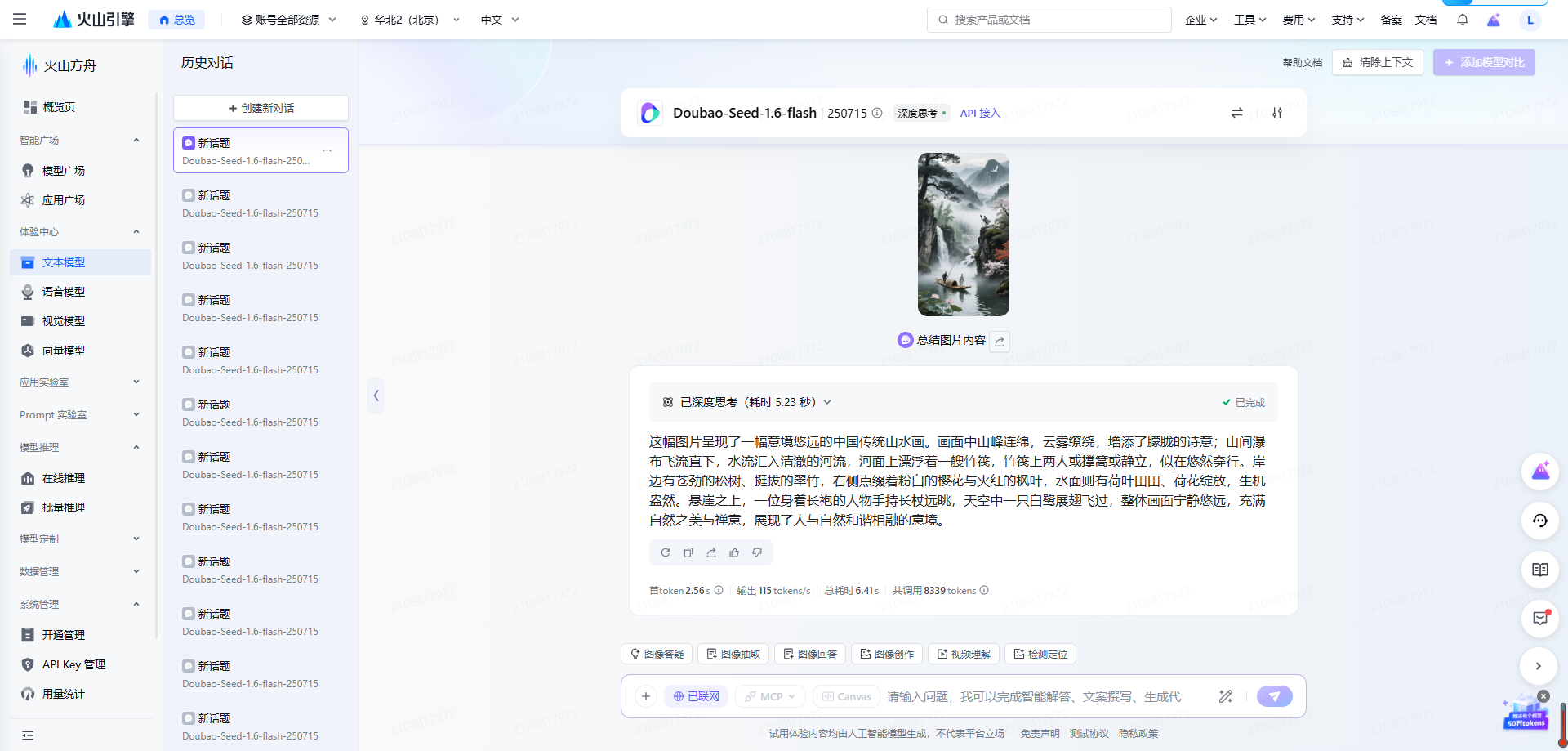This screenshot has width=1568, height=751.
Task: Click the top search box 搜索产品或文档
Action: point(1049,20)
